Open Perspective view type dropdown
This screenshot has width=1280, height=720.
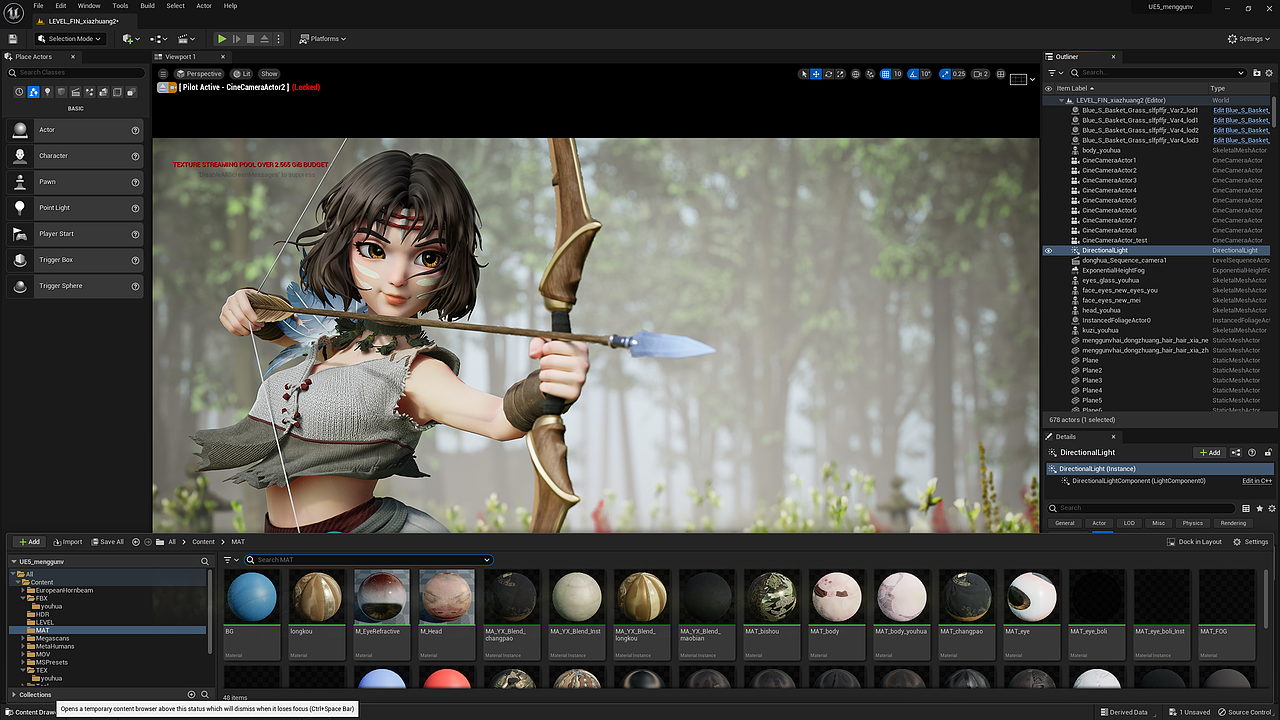coord(200,74)
